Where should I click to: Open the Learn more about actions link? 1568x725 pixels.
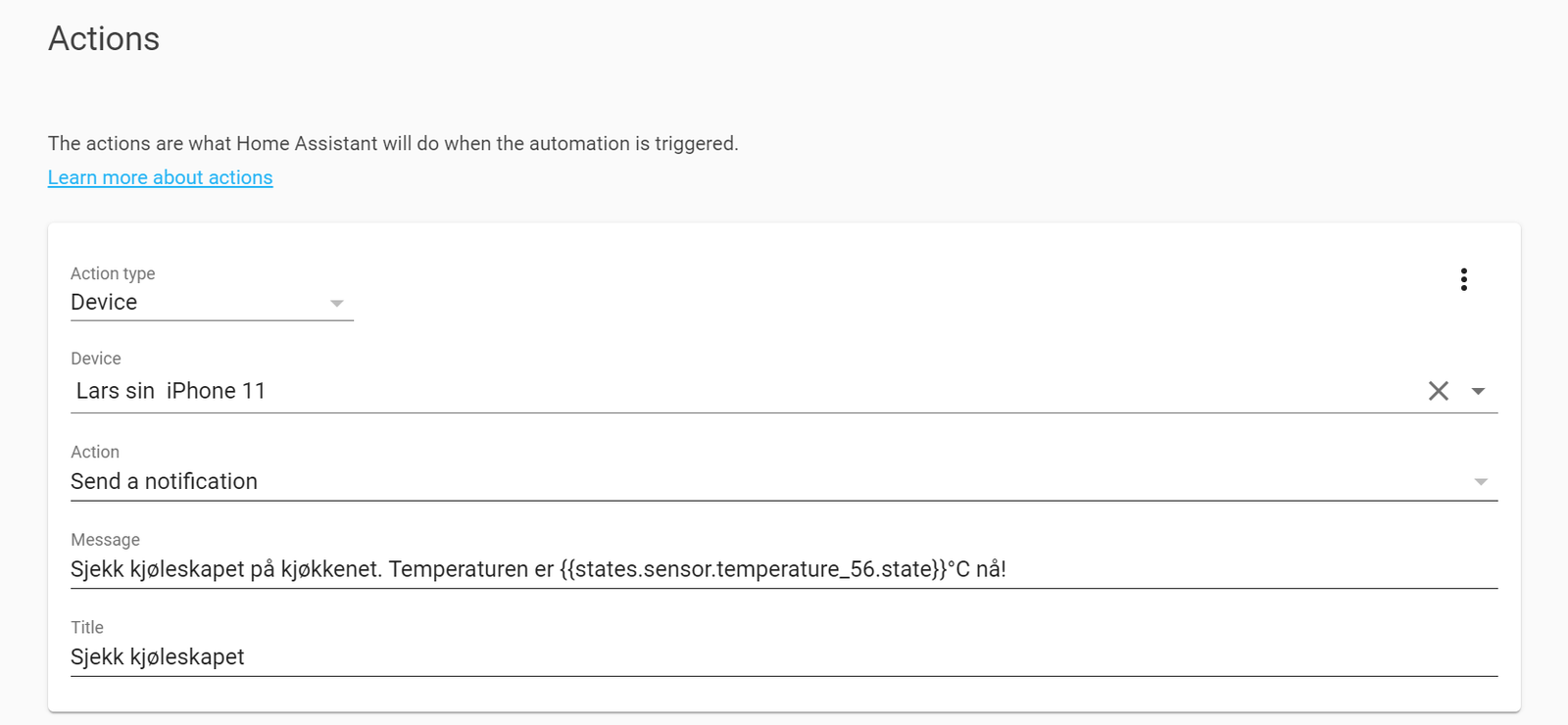[x=160, y=177]
